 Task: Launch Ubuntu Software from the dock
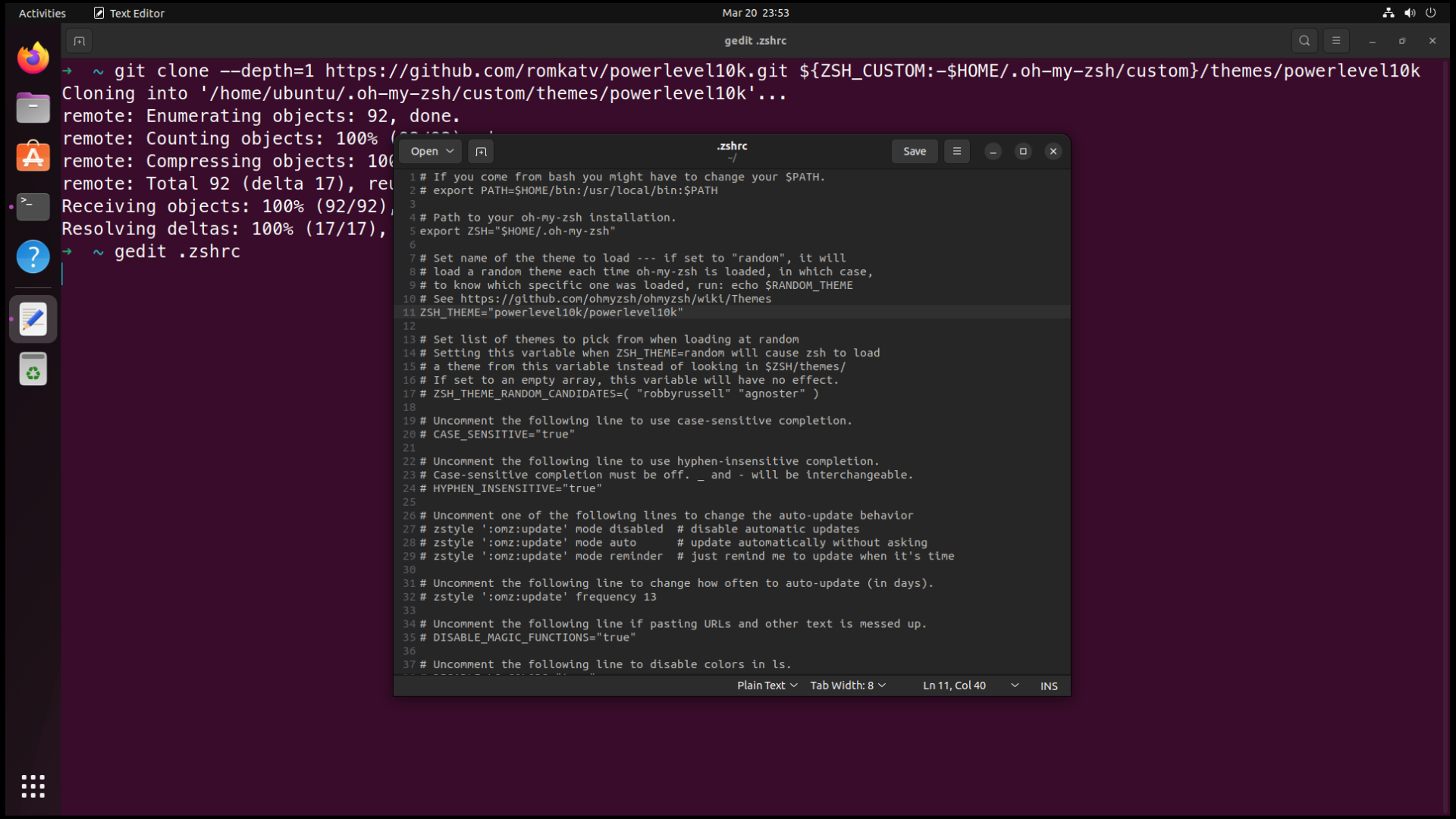click(33, 157)
